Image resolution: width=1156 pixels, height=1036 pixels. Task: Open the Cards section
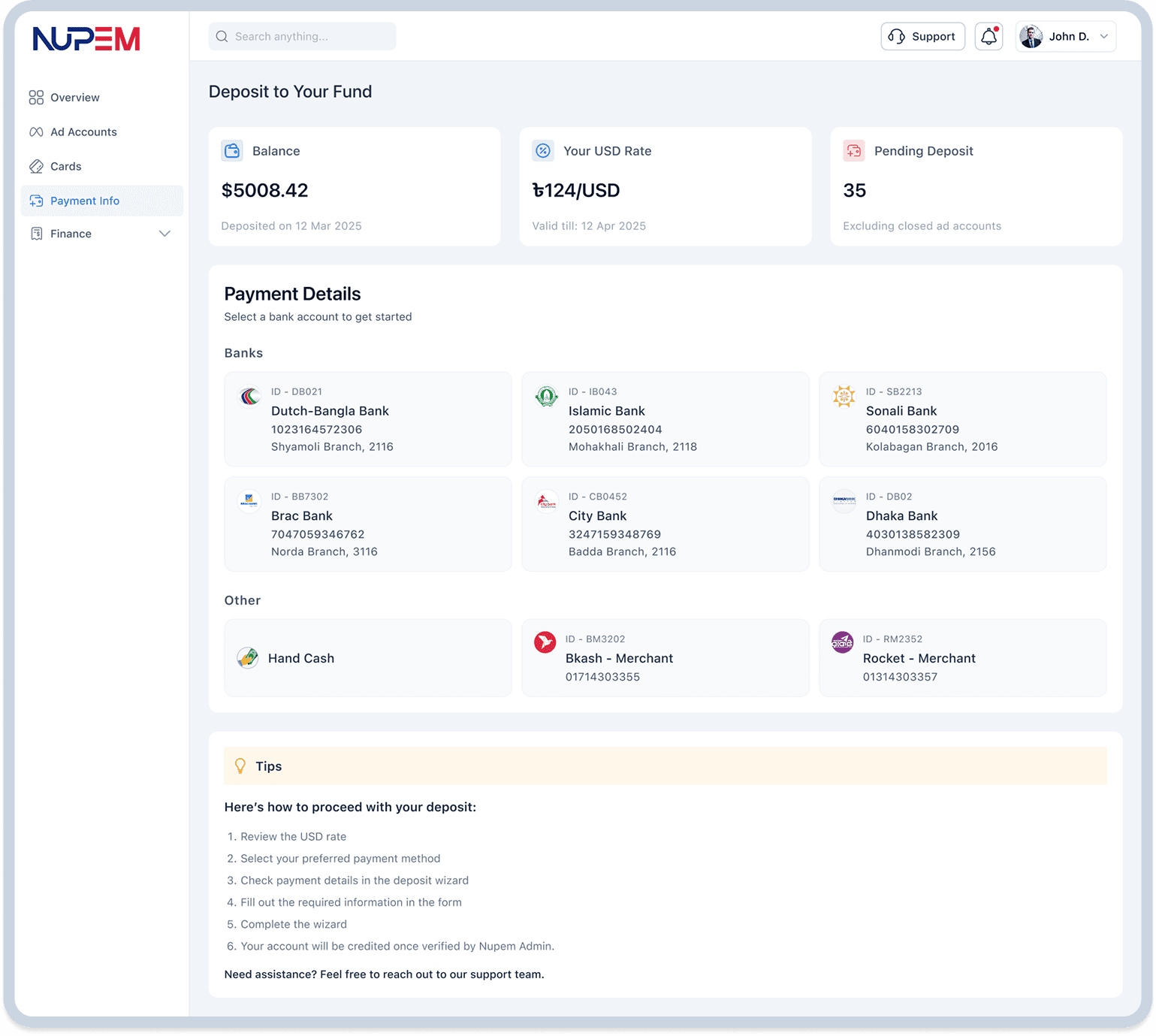point(65,167)
